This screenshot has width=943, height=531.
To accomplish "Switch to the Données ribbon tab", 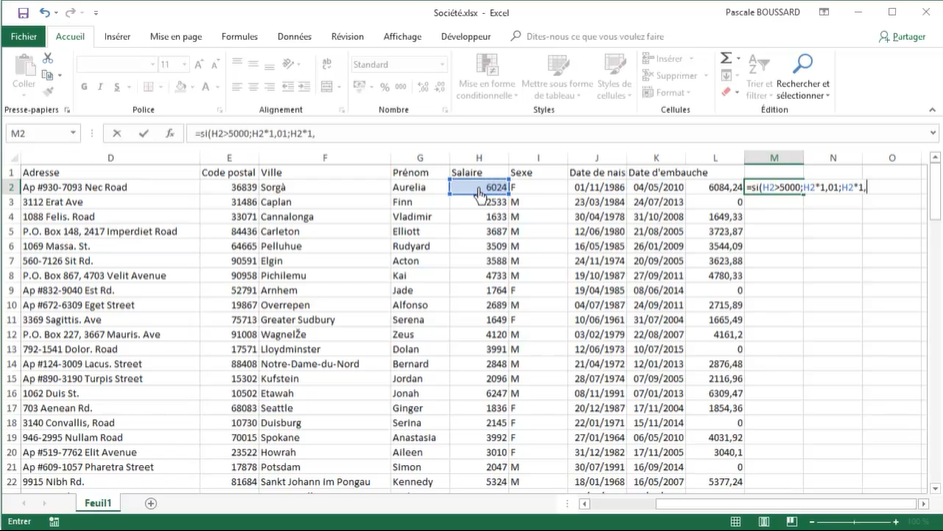I will click(x=294, y=37).
